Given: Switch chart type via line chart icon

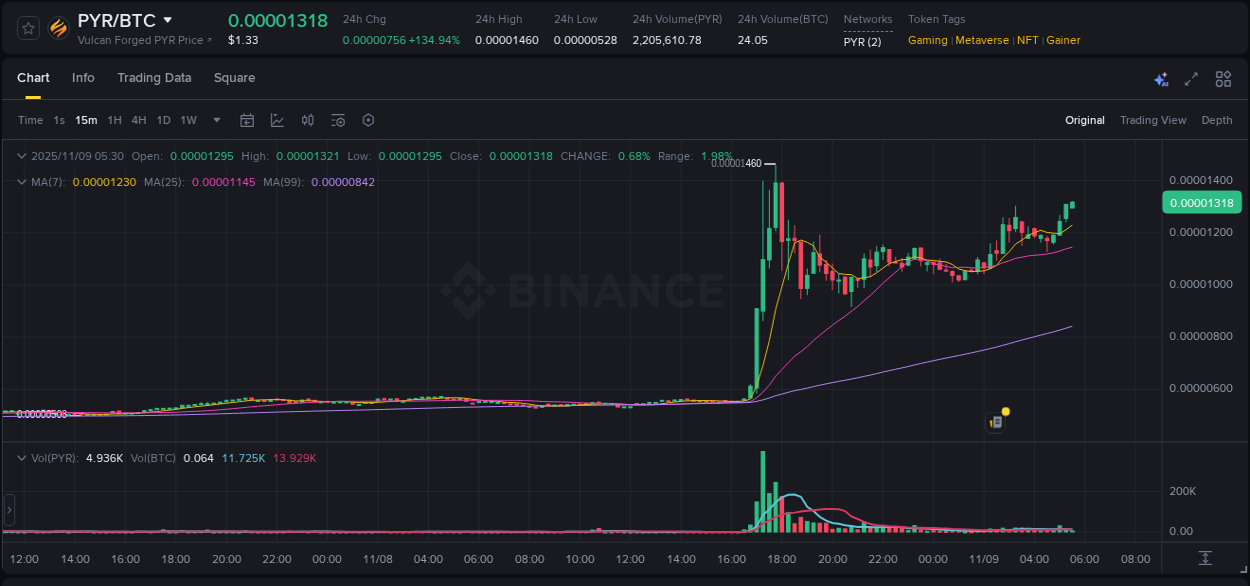Looking at the screenshot, I should 277,120.
